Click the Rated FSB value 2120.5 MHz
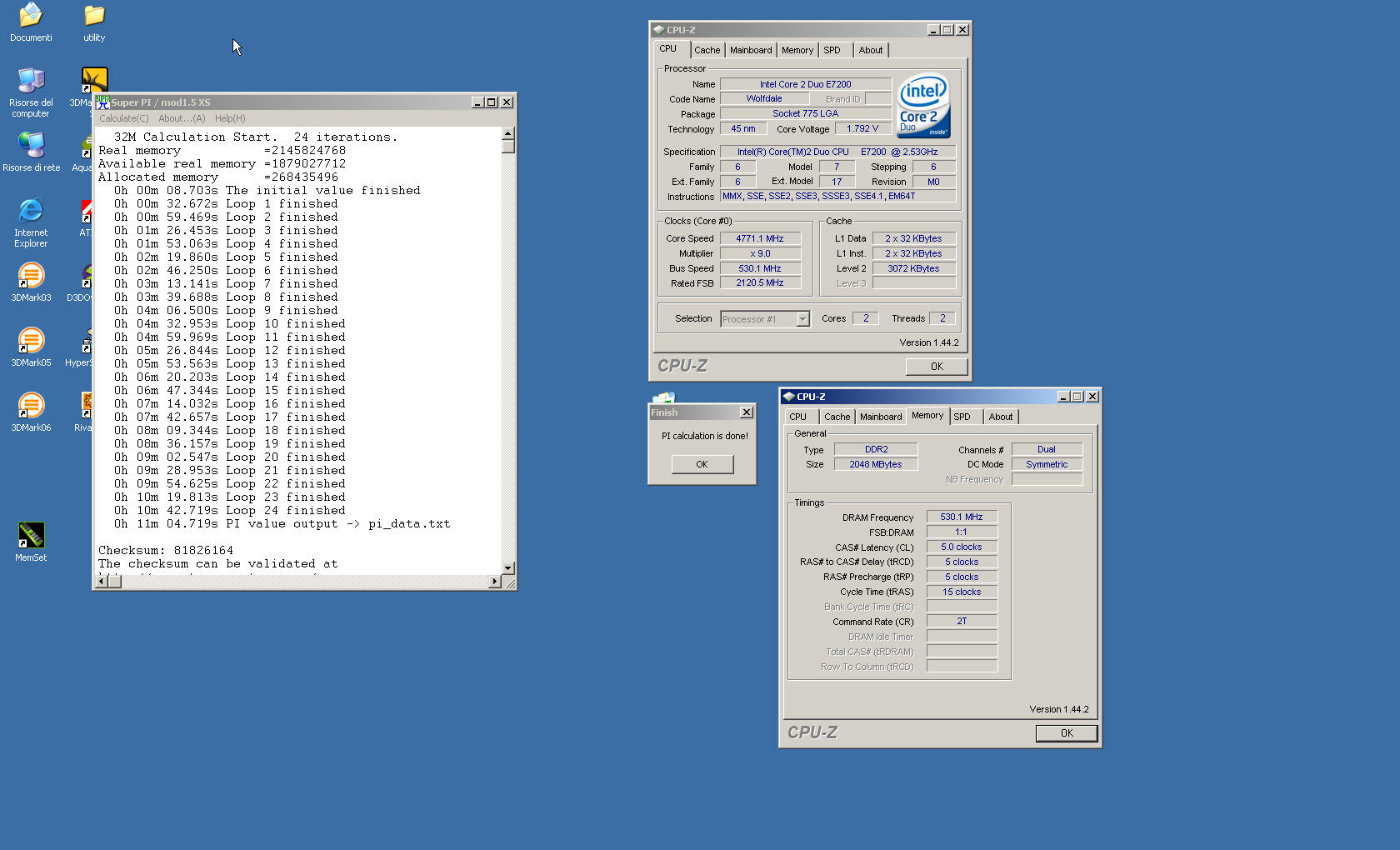The image size is (1400, 850). 760,283
